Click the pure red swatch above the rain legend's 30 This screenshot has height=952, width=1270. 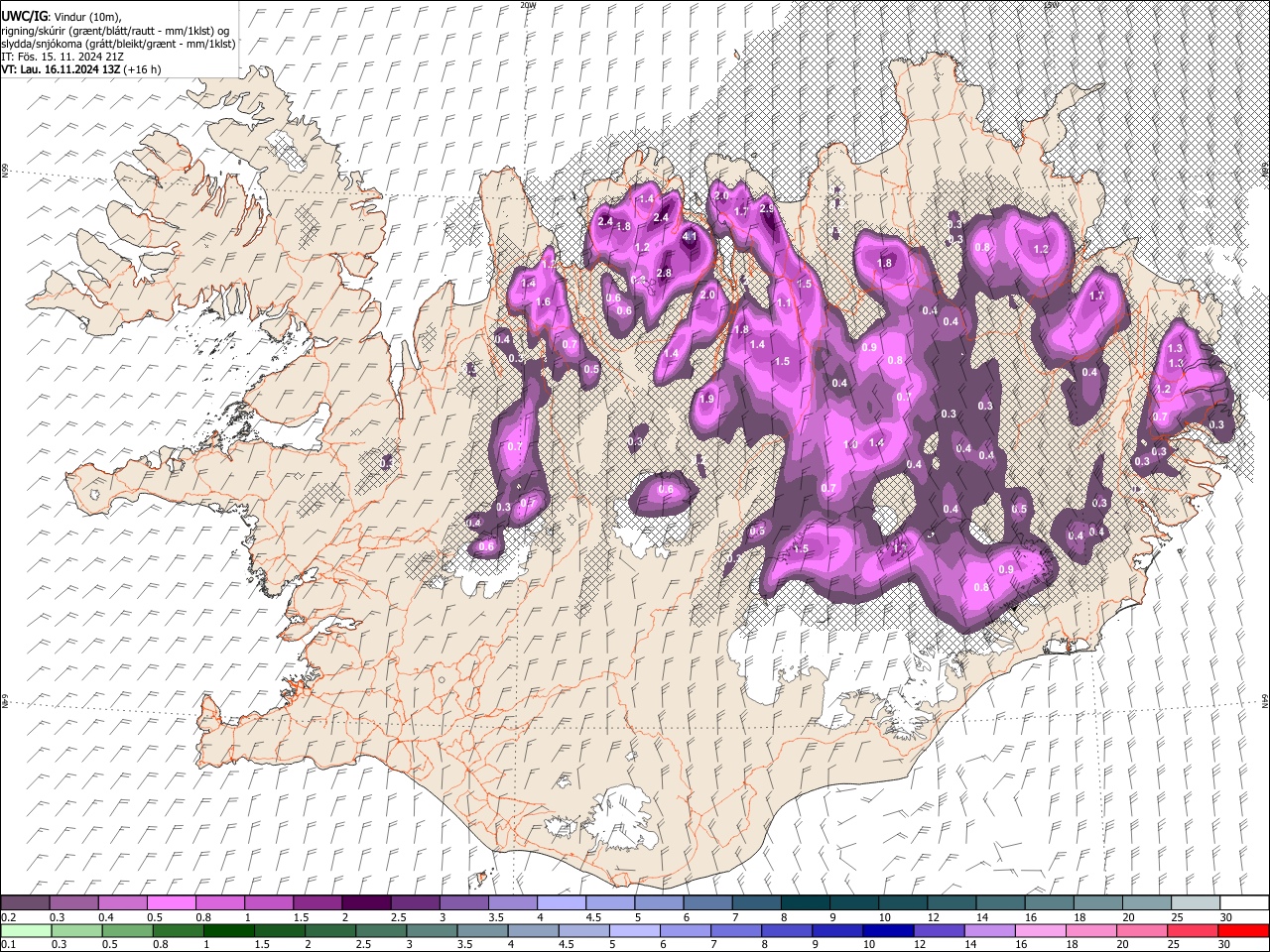[1243, 930]
